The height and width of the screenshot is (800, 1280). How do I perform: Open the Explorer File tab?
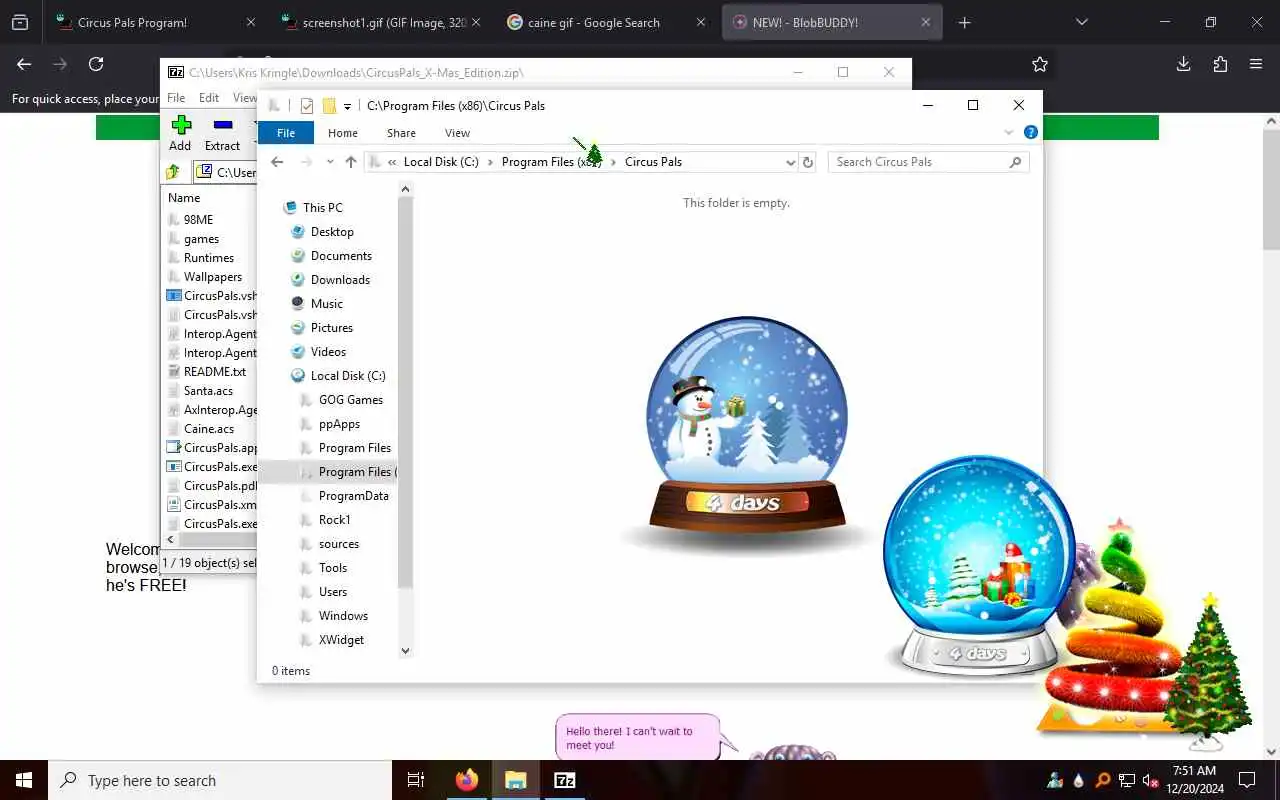(x=286, y=133)
